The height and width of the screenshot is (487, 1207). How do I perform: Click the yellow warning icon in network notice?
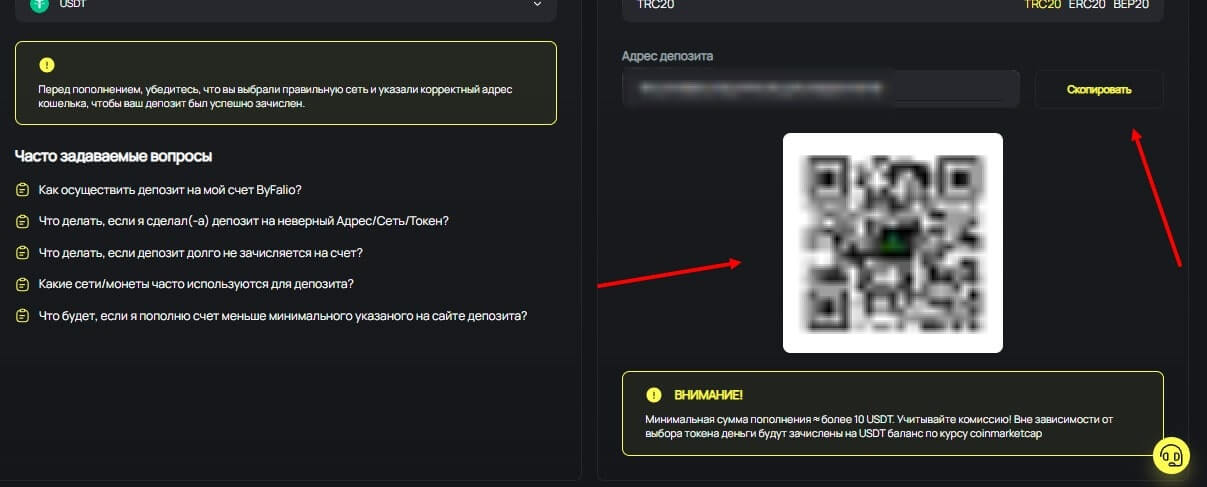[x=47, y=65]
